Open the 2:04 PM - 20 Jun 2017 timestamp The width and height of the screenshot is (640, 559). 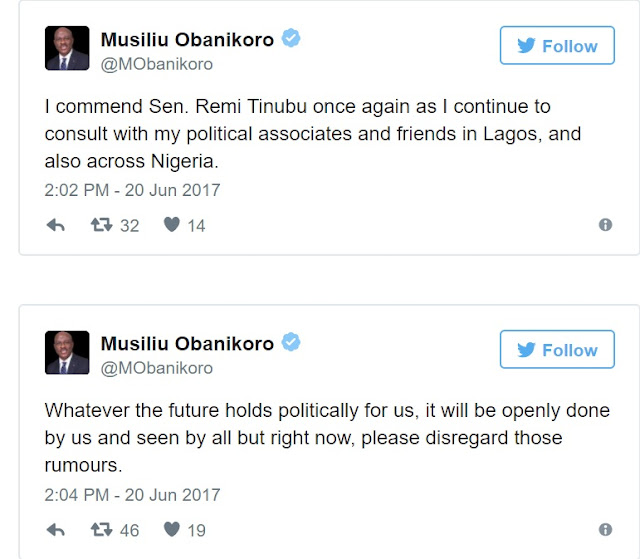(133, 494)
